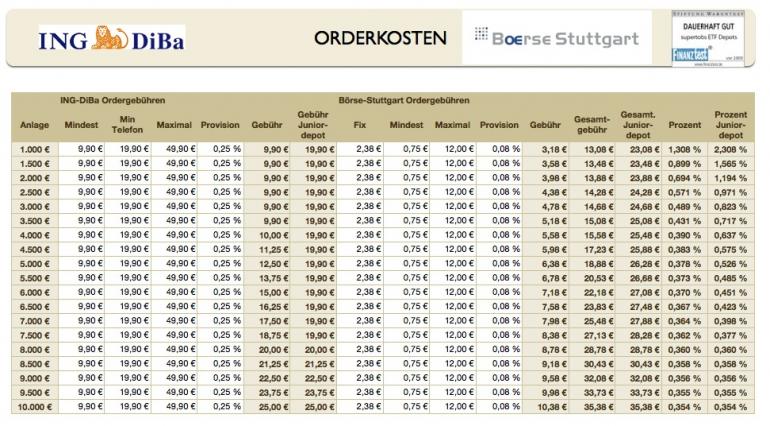Image resolution: width=770 pixels, height=426 pixels.
Task: Select the Anlage cell '2.000 €'
Action: point(34,178)
